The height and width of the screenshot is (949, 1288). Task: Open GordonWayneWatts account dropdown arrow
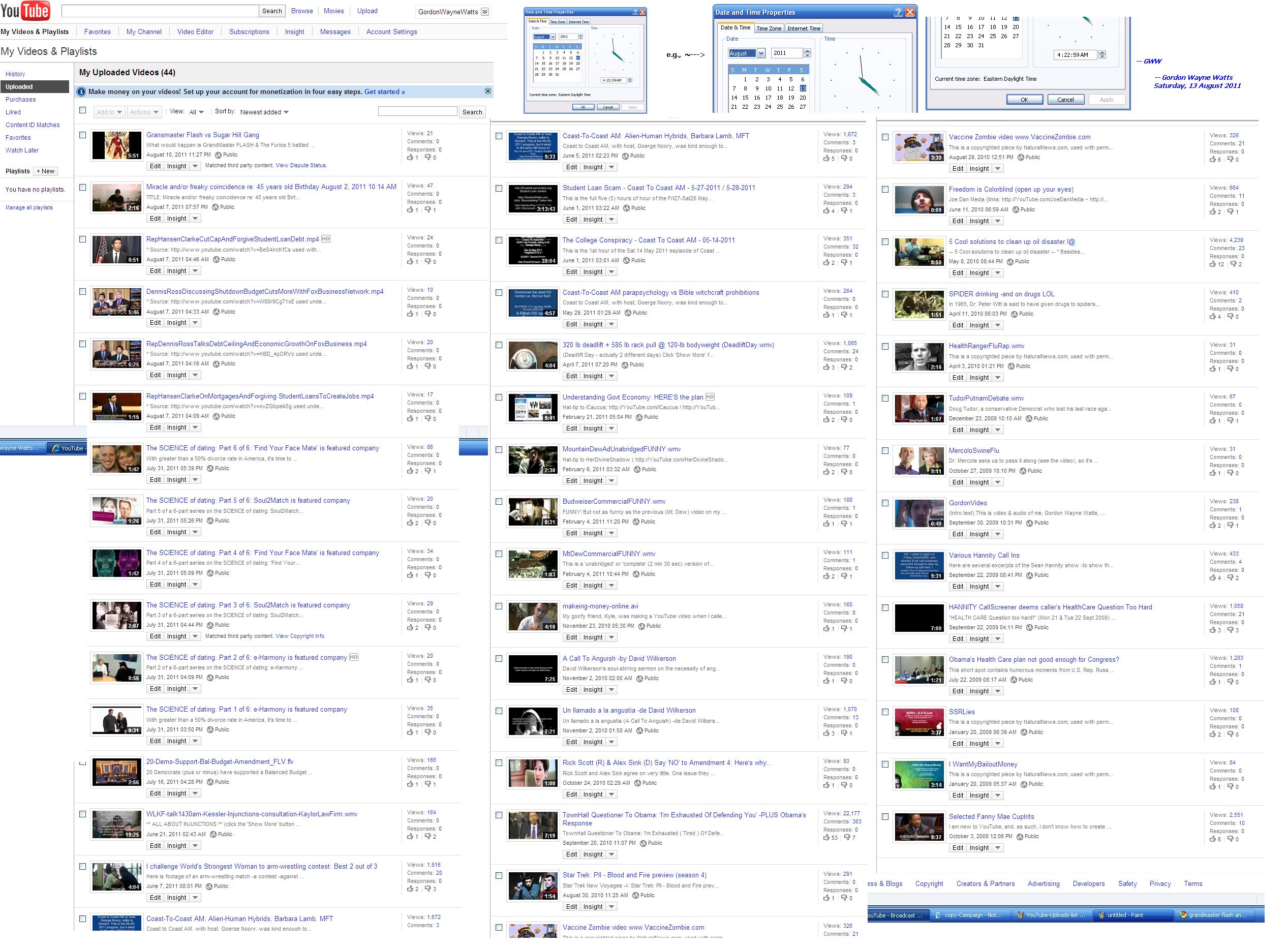click(x=485, y=12)
